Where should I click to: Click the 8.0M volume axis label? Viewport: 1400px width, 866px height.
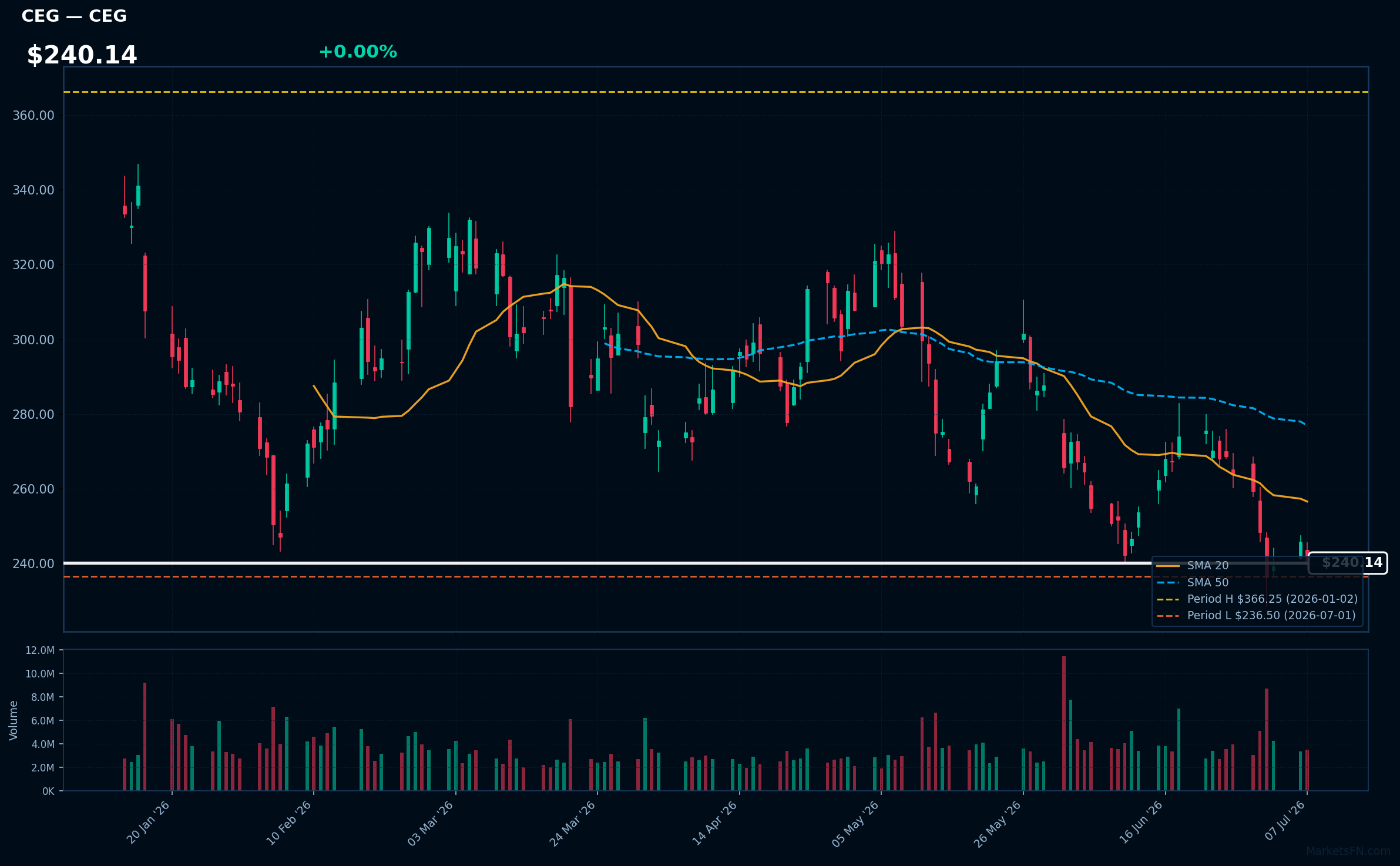tap(42, 697)
